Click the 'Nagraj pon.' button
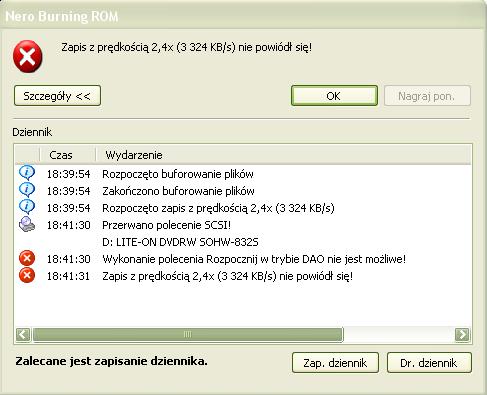487x395 pixels. (427, 96)
